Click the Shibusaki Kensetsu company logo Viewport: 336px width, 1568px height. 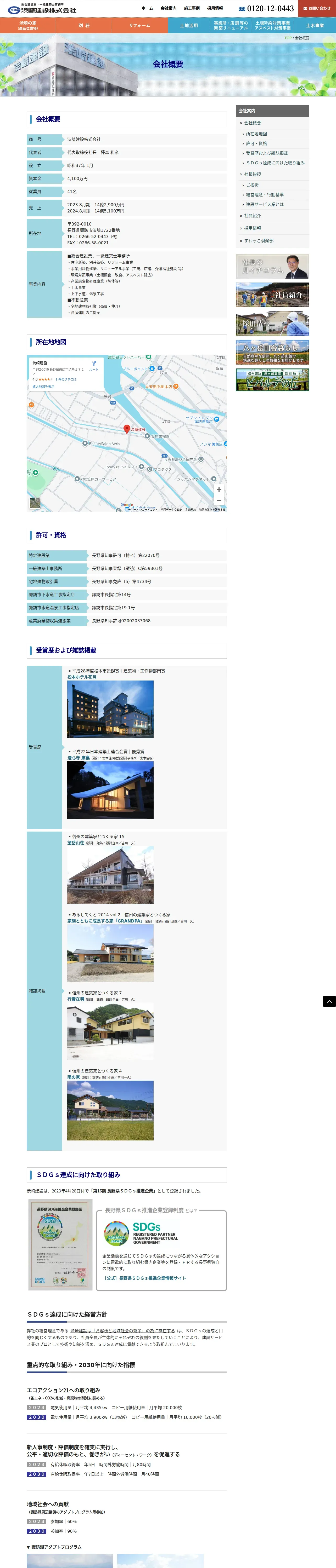[42, 9]
